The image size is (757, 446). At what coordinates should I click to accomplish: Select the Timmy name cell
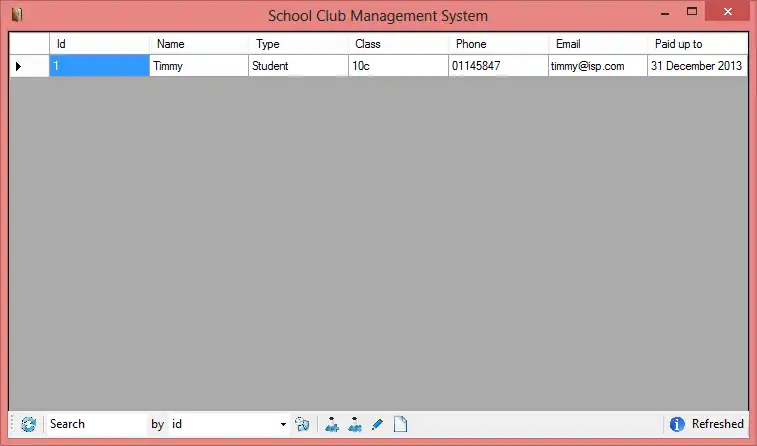point(199,66)
